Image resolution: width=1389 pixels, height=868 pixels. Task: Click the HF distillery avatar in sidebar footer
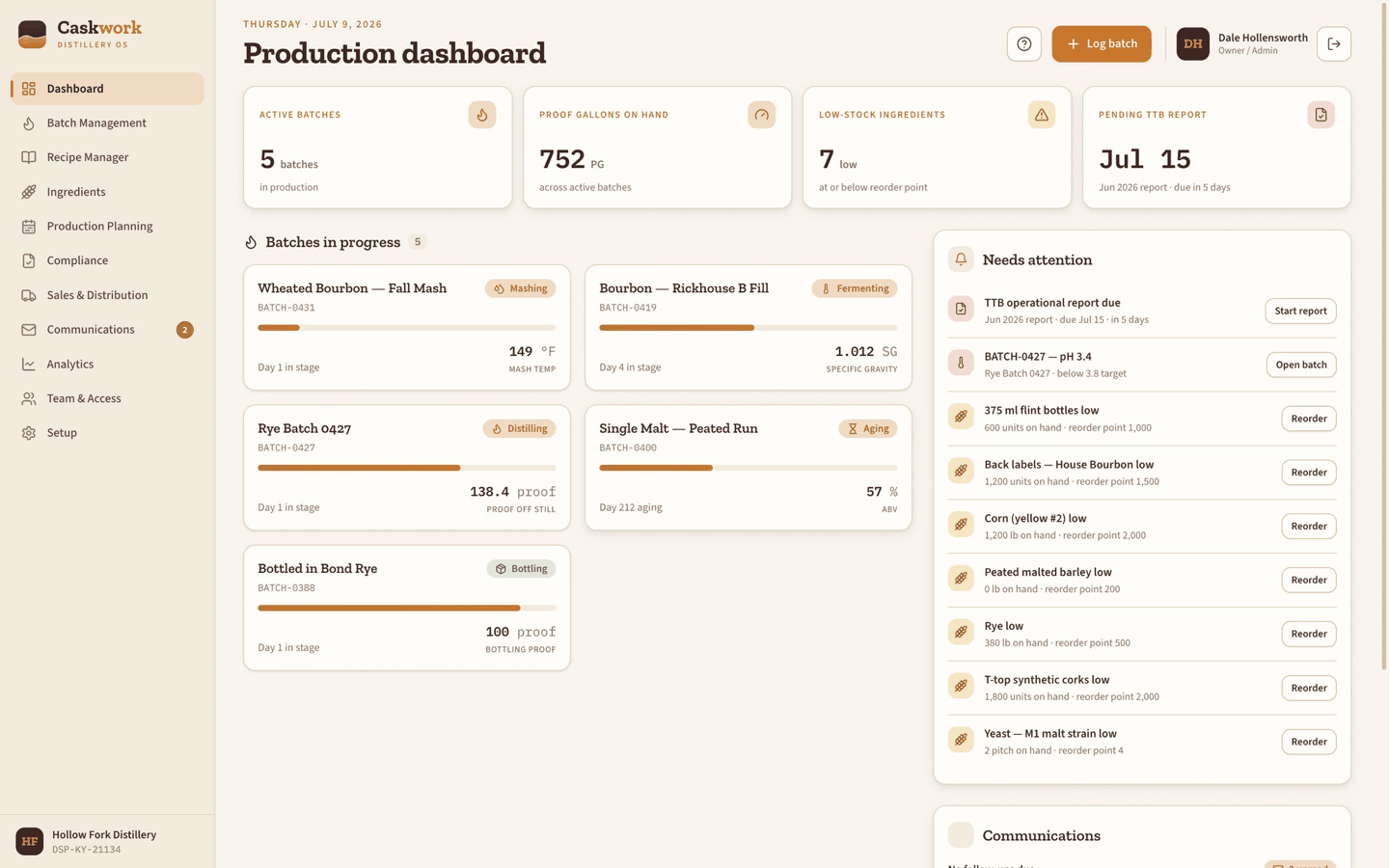point(29,841)
